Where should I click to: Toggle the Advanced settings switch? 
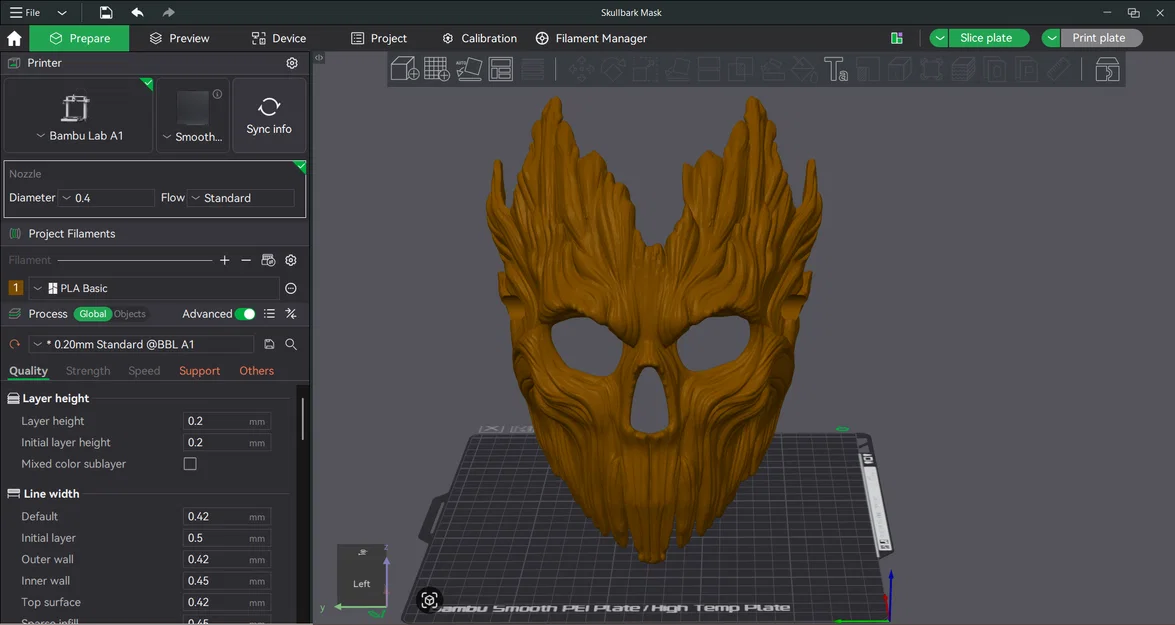pos(245,314)
